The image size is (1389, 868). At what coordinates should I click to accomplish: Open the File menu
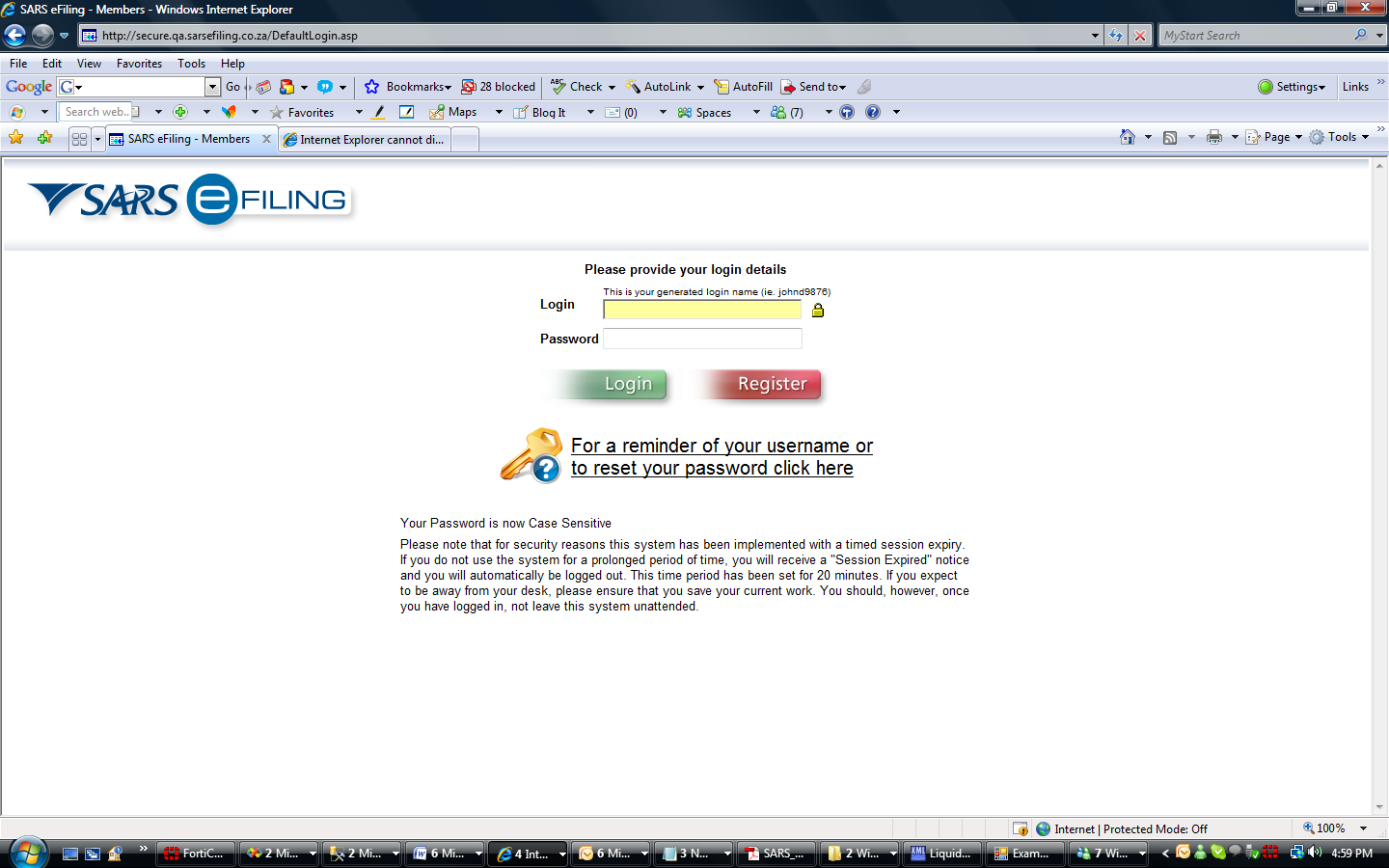pyautogui.click(x=18, y=64)
